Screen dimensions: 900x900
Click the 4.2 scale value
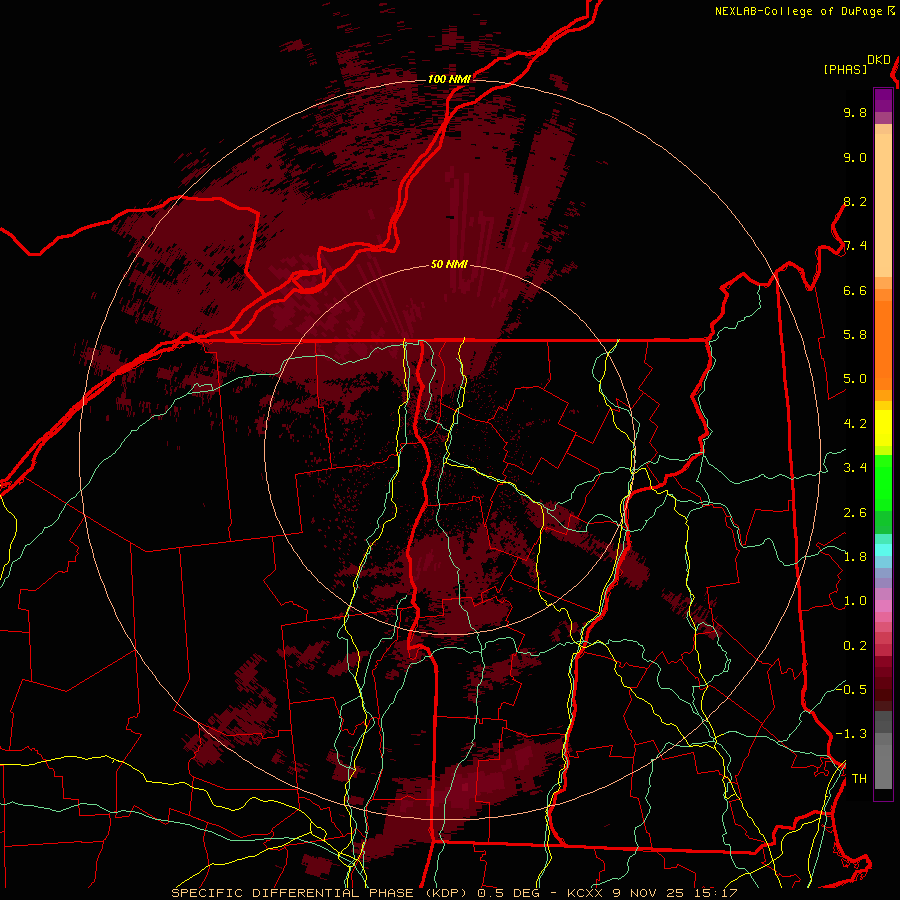pyautogui.click(x=855, y=424)
